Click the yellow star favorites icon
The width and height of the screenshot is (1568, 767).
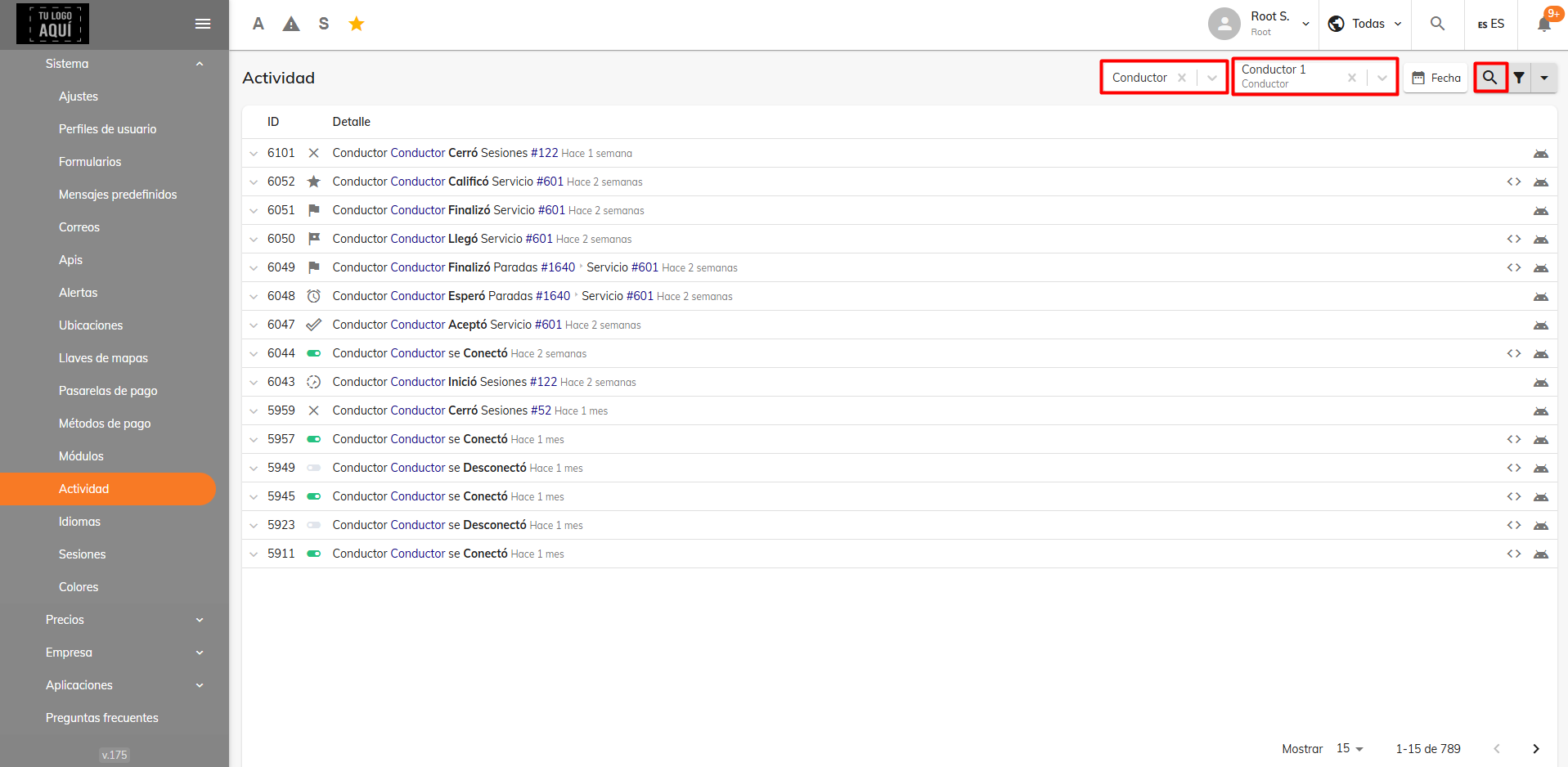coord(357,24)
